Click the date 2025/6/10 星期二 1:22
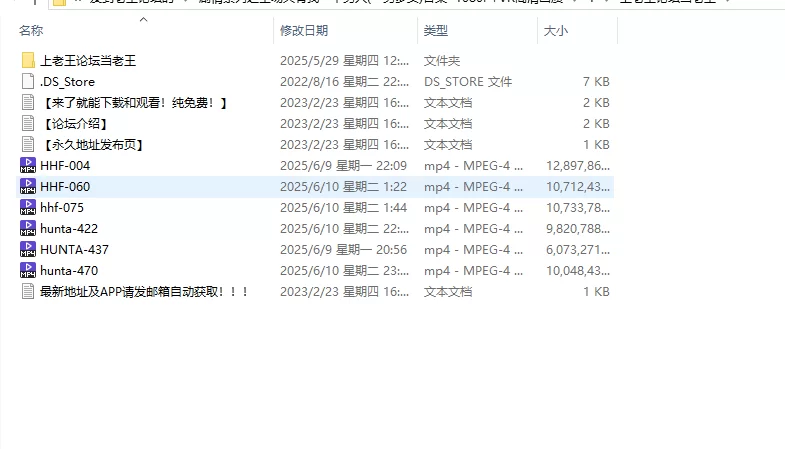The image size is (785, 449). tap(343, 186)
